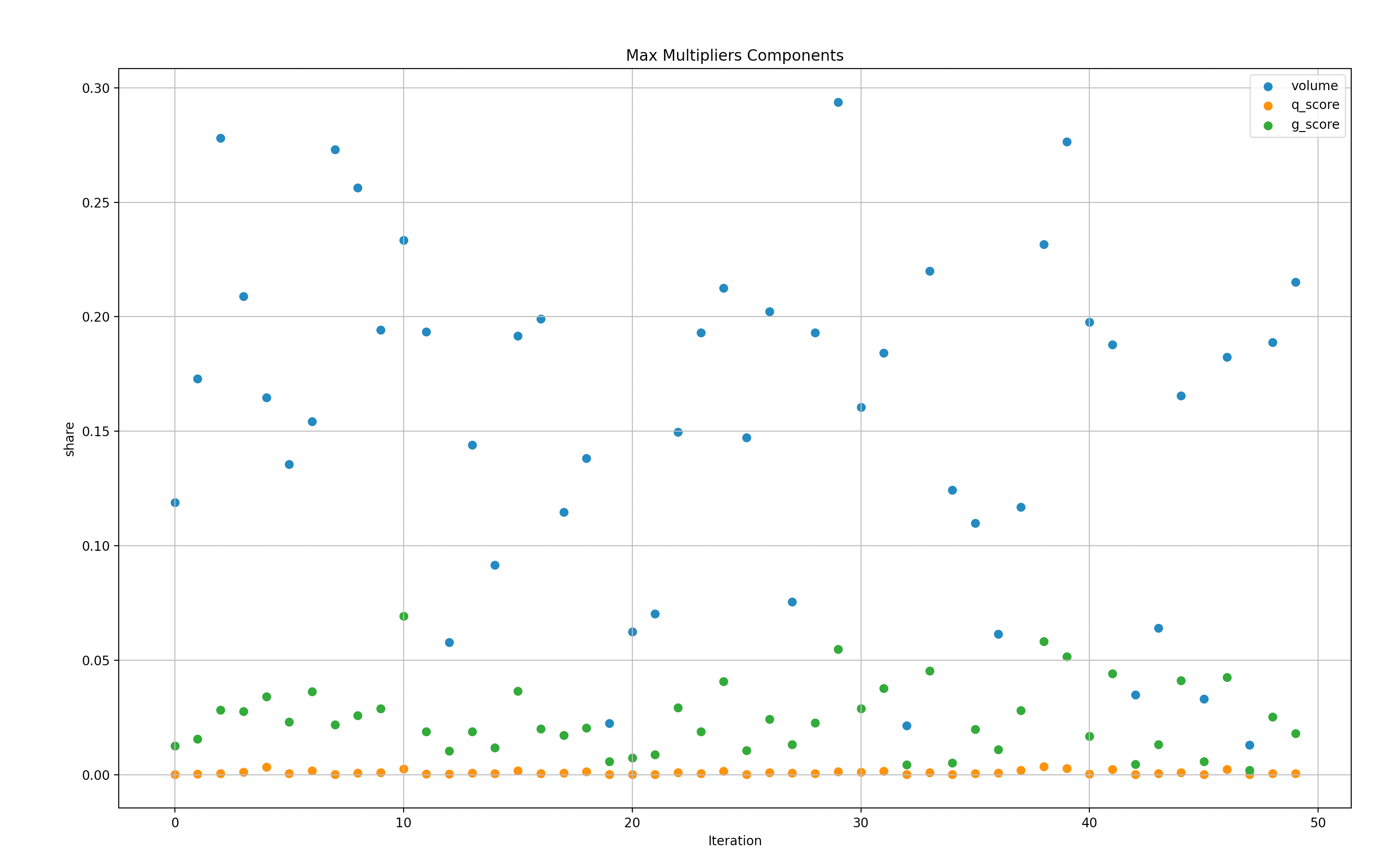Image resolution: width=1400 pixels, height=865 pixels.
Task: Click the green g_score point at iteration 0
Action: point(175,746)
